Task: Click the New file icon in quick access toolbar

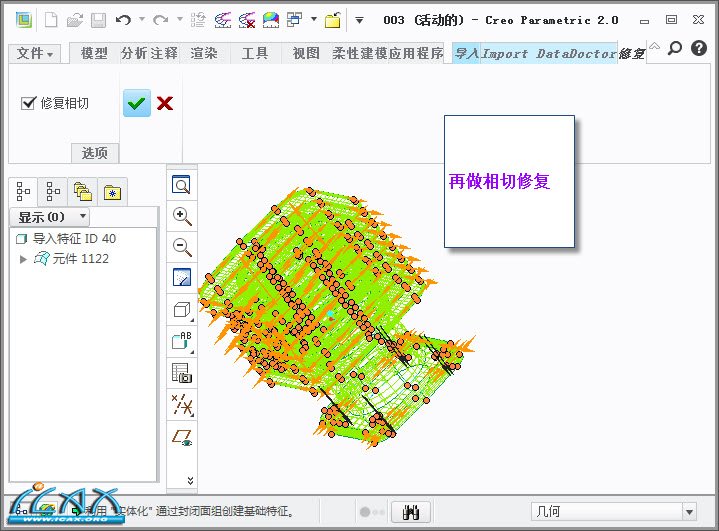Action: pos(51,20)
